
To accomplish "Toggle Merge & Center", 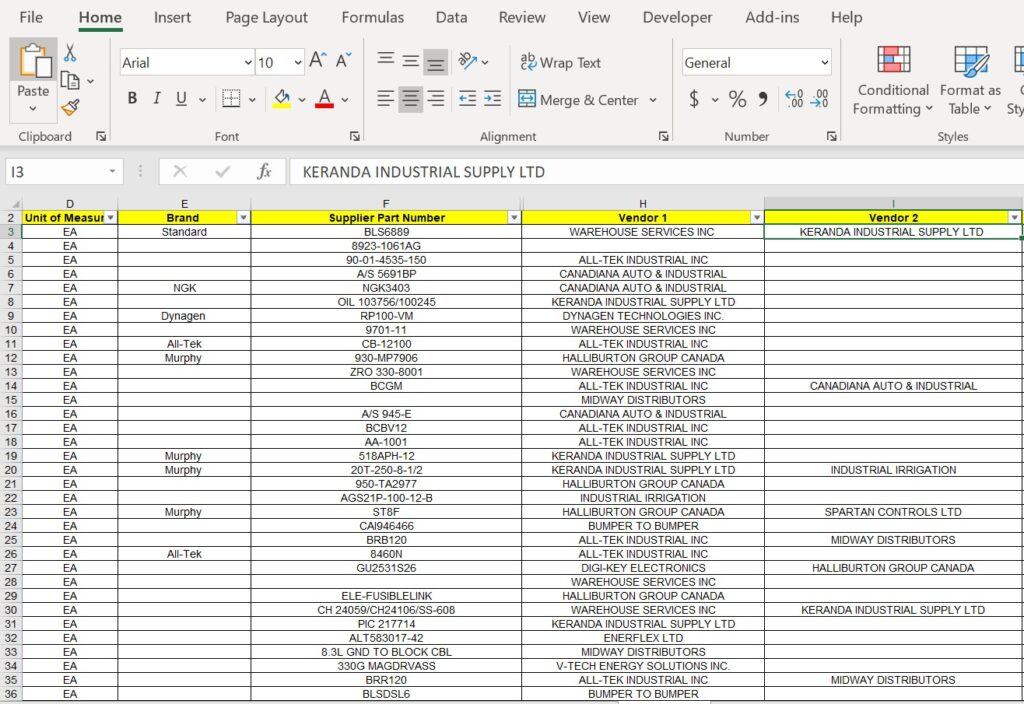I will pyautogui.click(x=578, y=99).
